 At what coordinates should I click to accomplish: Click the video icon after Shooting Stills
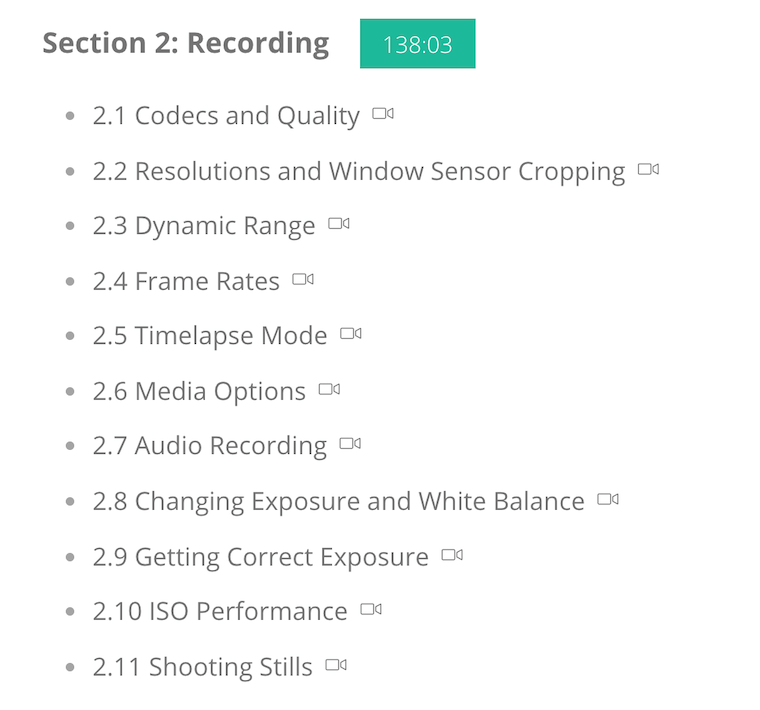pos(335,664)
